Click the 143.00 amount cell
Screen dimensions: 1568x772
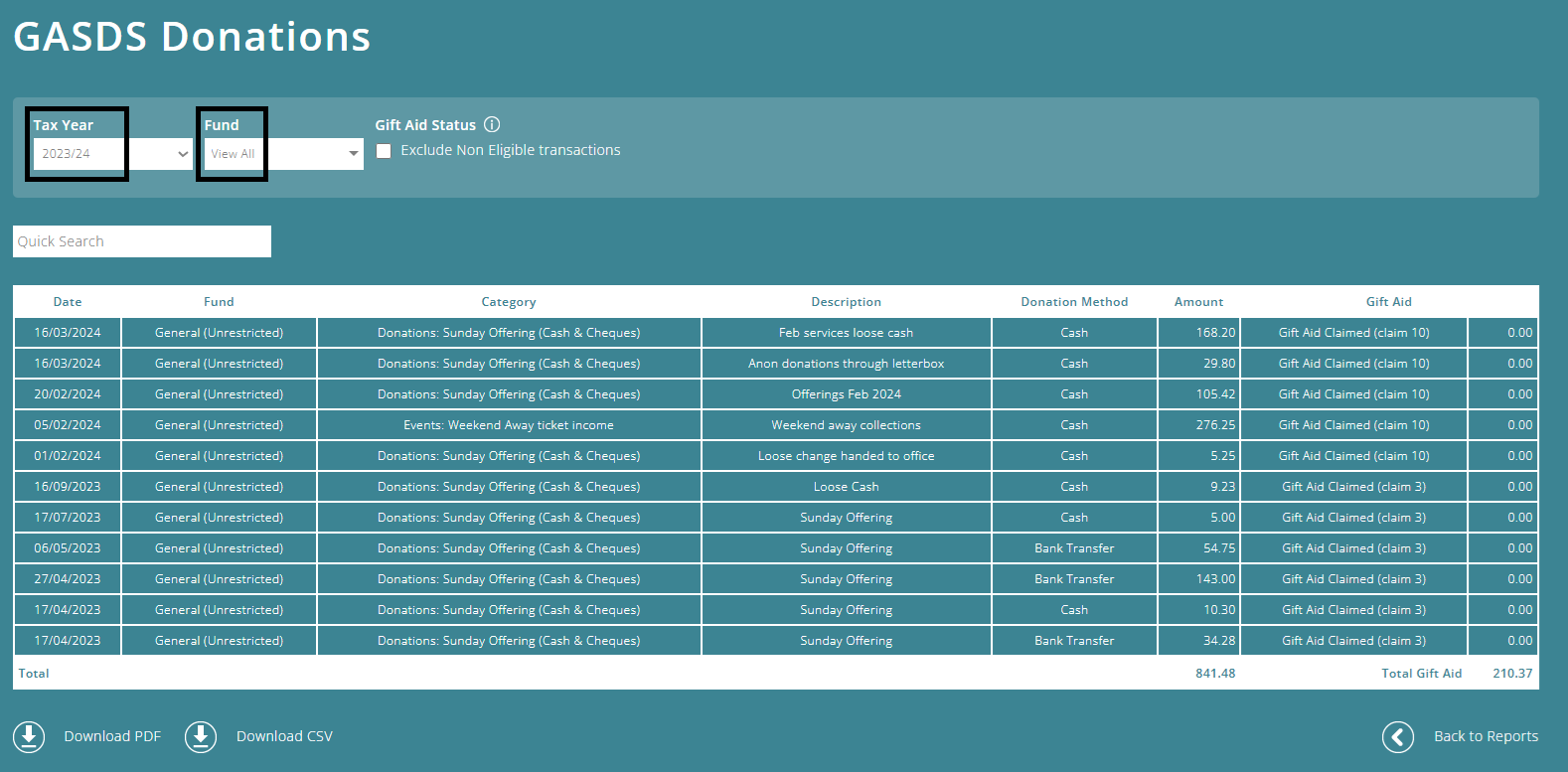[x=1198, y=579]
